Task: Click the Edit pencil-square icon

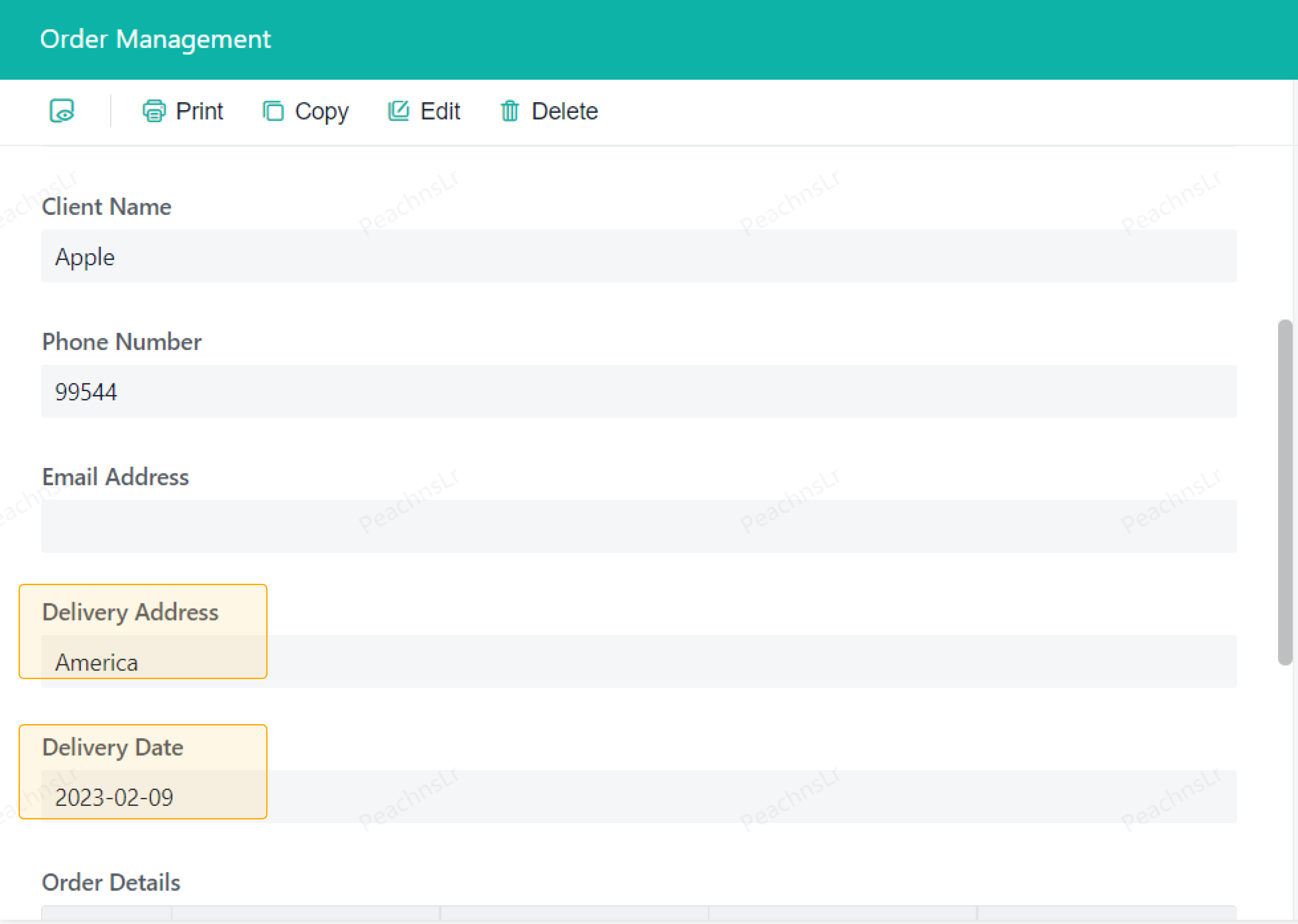Action: point(399,111)
